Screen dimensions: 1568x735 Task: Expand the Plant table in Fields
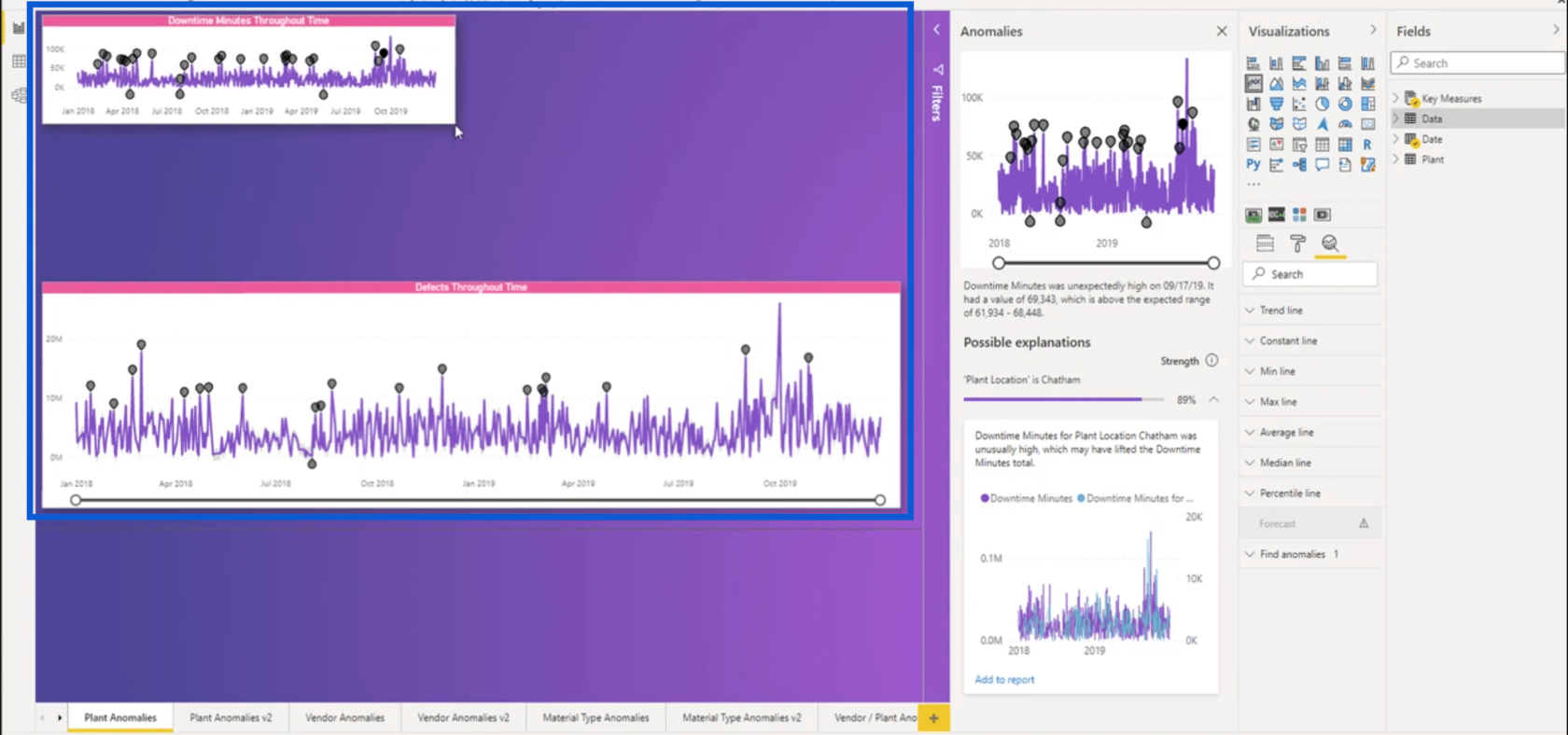click(x=1396, y=159)
